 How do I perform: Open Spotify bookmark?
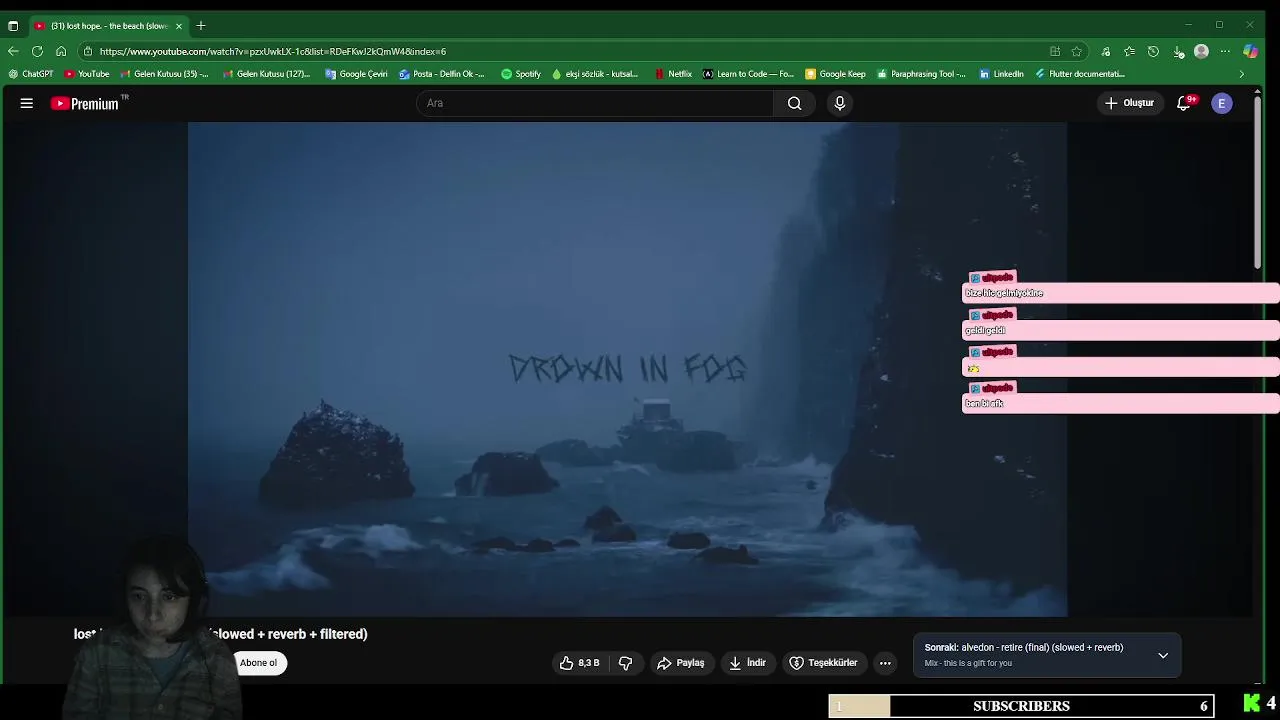[521, 74]
